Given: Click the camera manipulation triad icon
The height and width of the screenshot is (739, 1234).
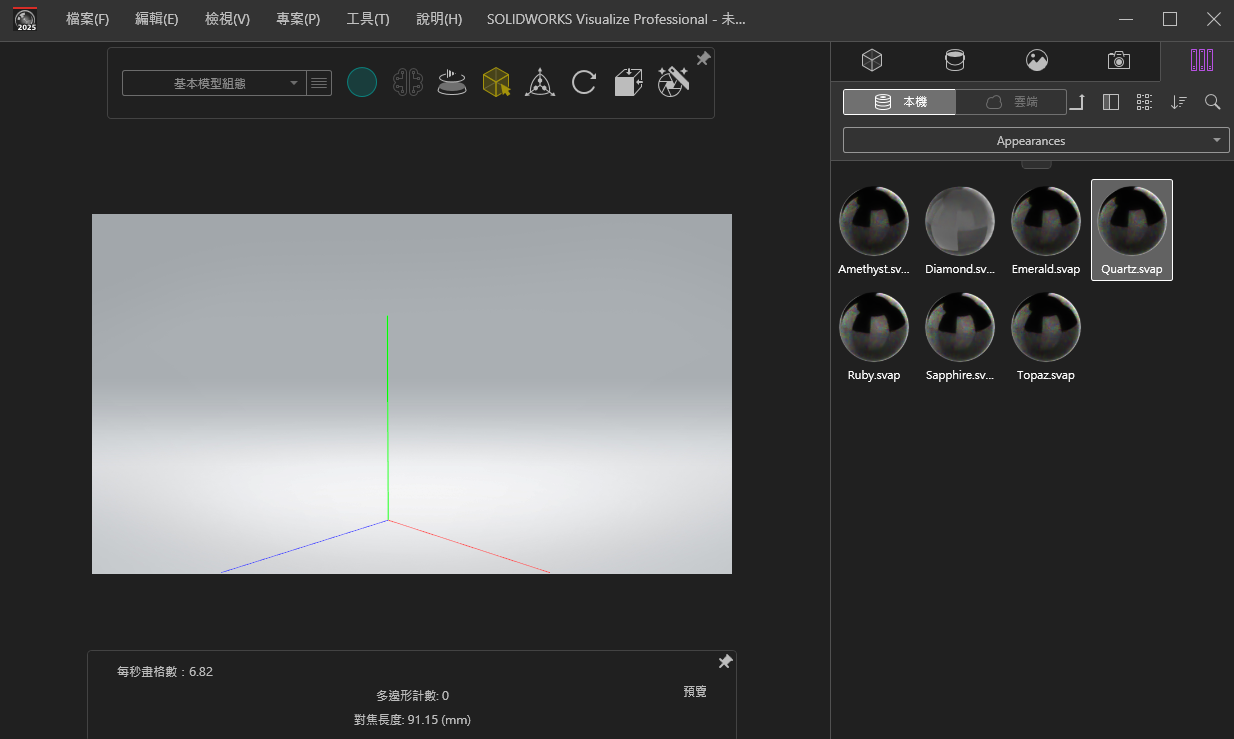Looking at the screenshot, I should coord(540,83).
